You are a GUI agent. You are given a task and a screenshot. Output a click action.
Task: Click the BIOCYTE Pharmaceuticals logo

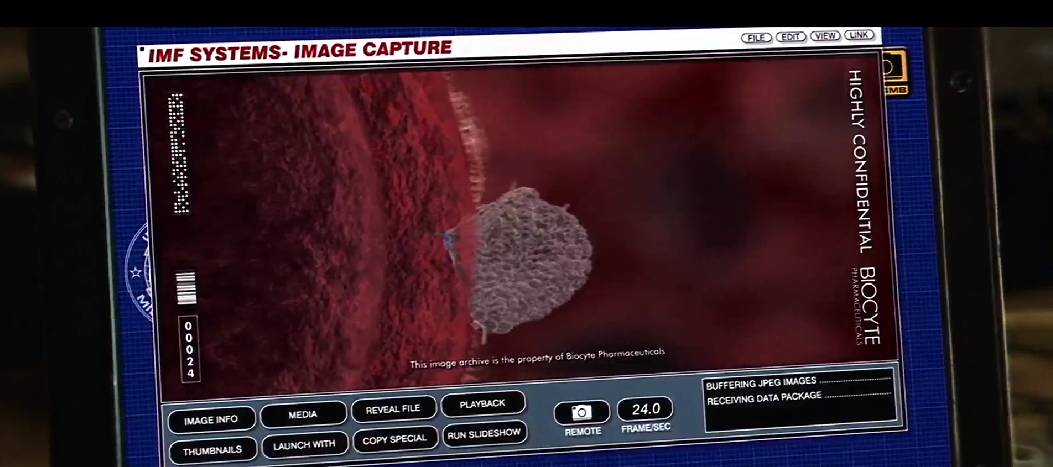(x=867, y=306)
